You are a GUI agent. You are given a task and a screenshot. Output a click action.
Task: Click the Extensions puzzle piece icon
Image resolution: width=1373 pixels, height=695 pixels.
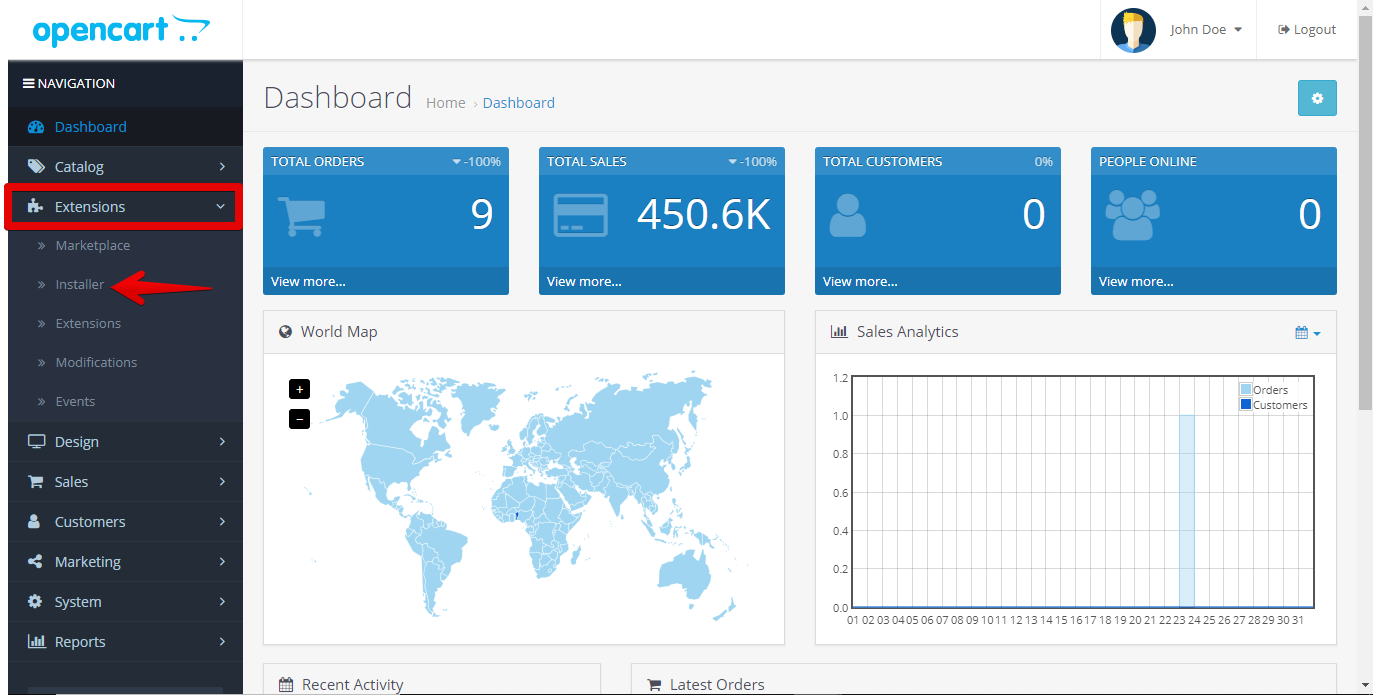pos(36,207)
